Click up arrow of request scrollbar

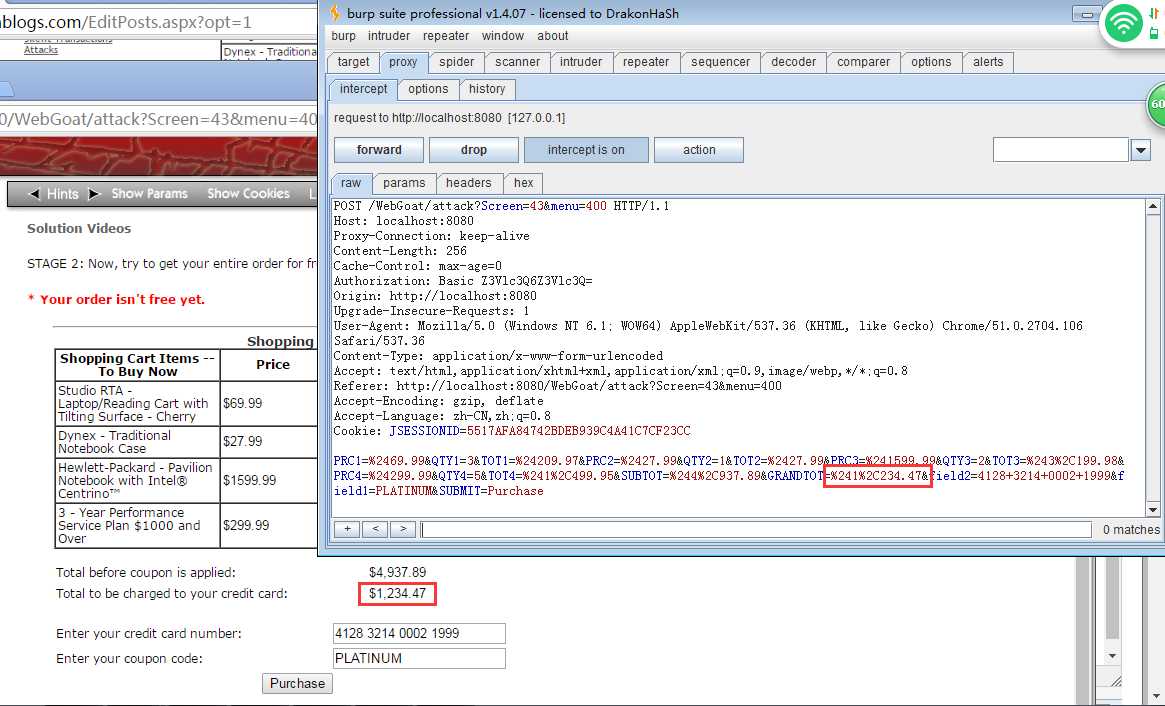pos(1152,206)
